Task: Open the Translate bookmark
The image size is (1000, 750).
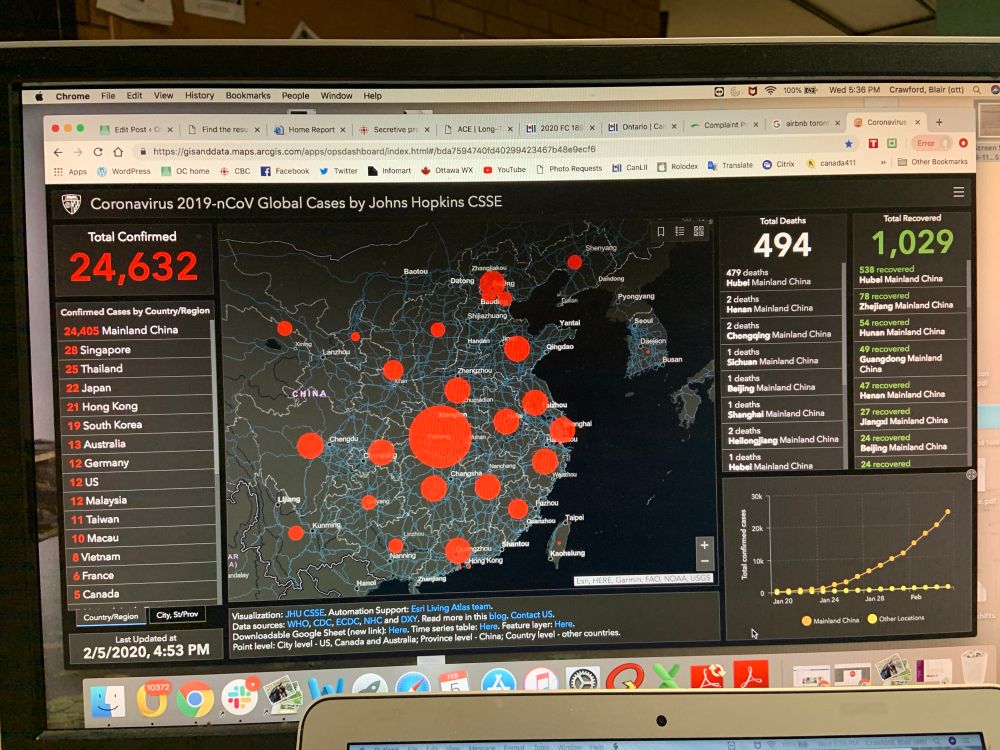Action: [x=730, y=165]
